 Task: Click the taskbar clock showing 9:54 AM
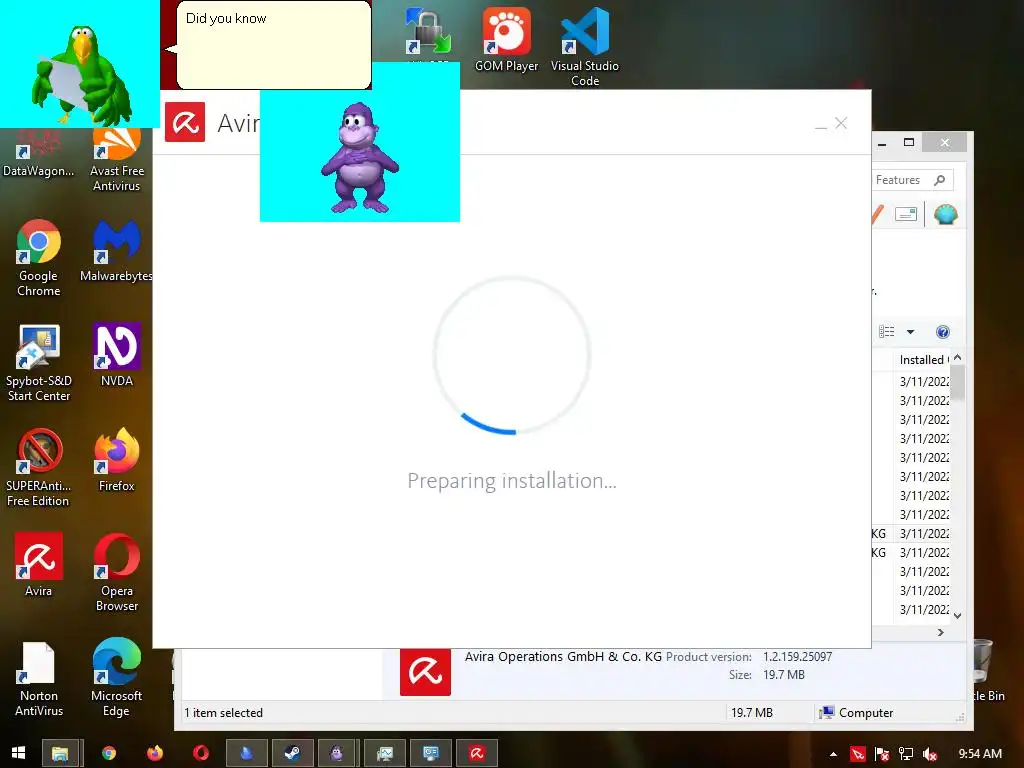click(980, 754)
